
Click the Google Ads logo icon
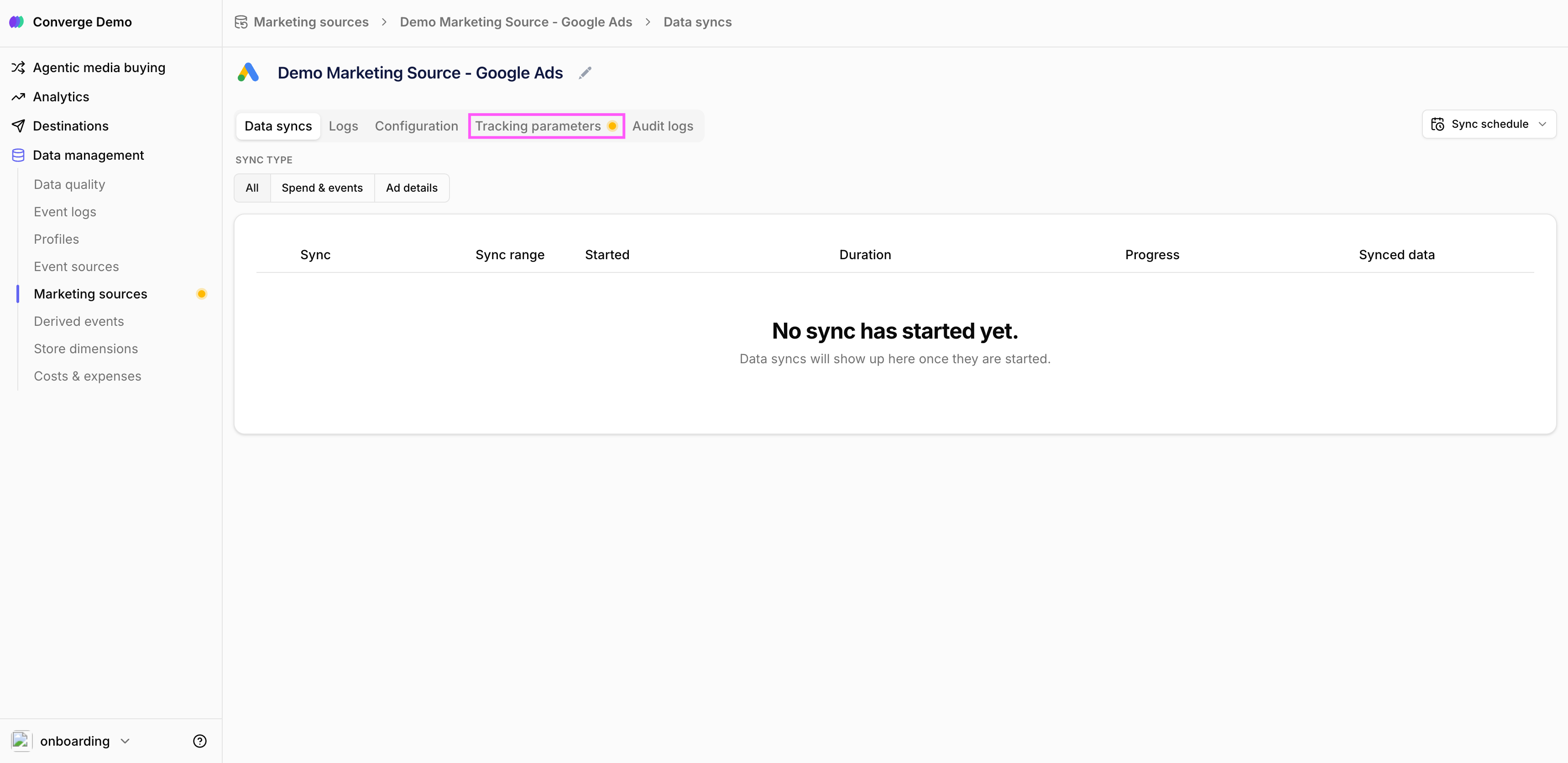248,73
